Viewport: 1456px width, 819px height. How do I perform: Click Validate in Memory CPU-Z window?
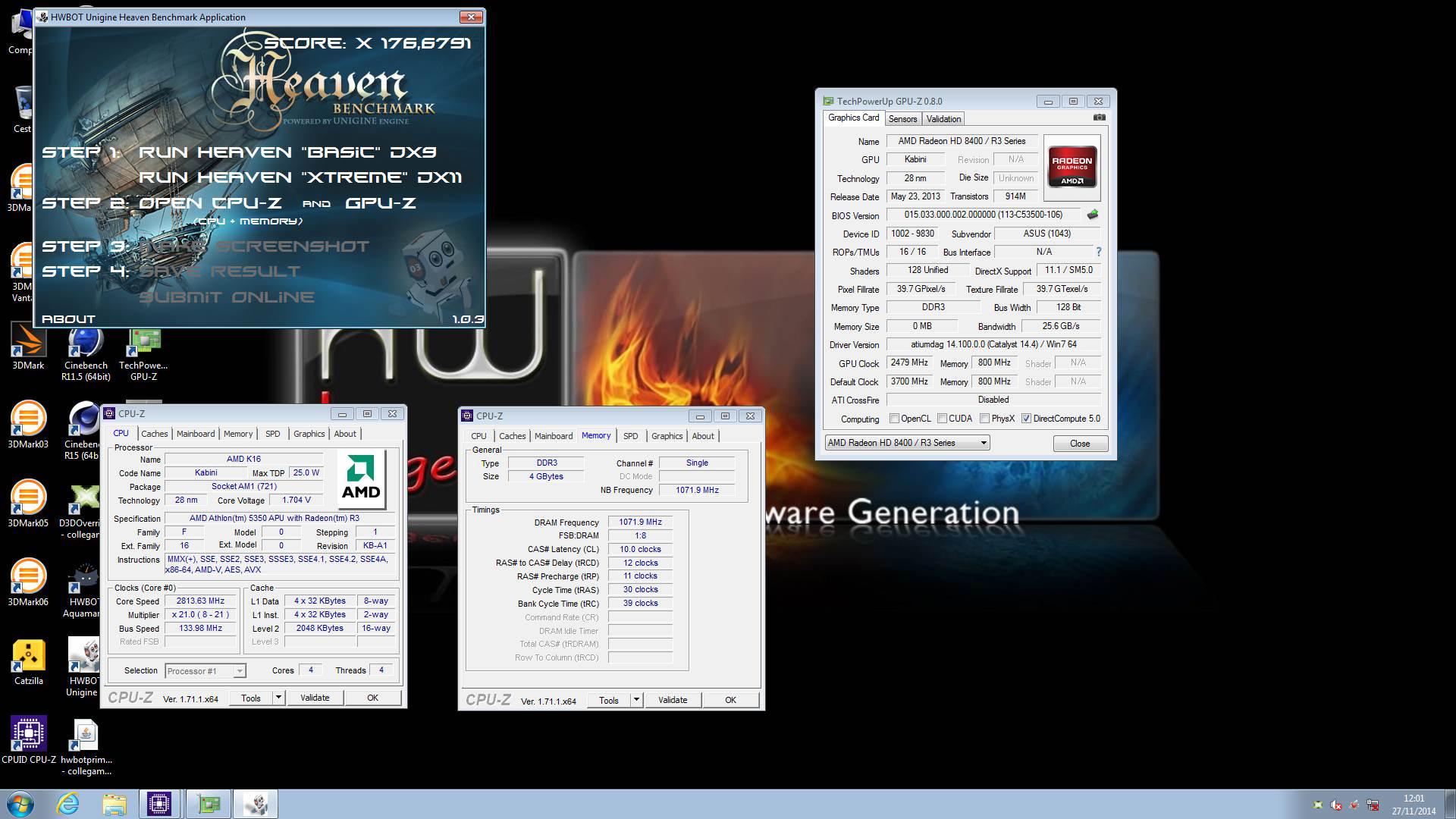(x=673, y=700)
